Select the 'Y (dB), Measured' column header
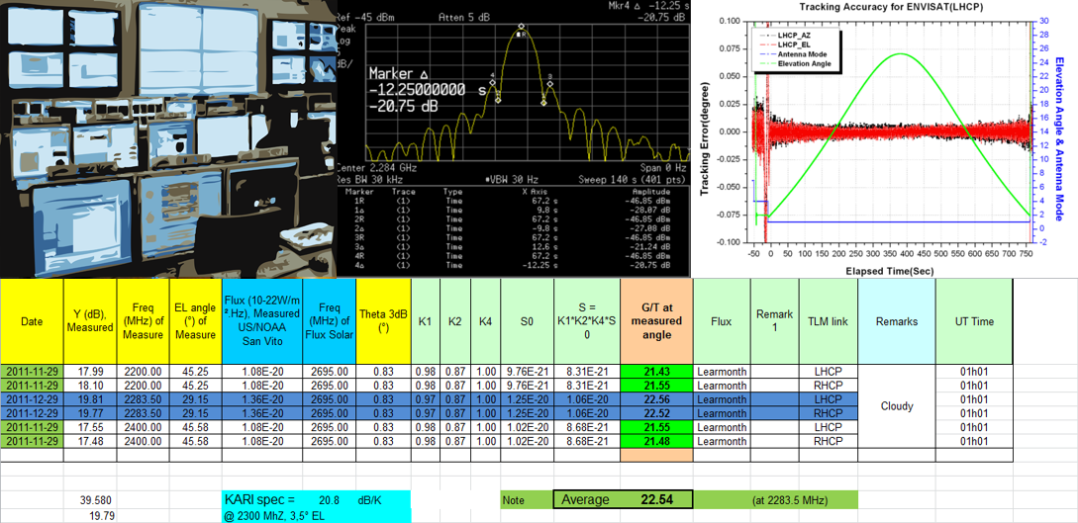The image size is (1078, 523). 90,321
